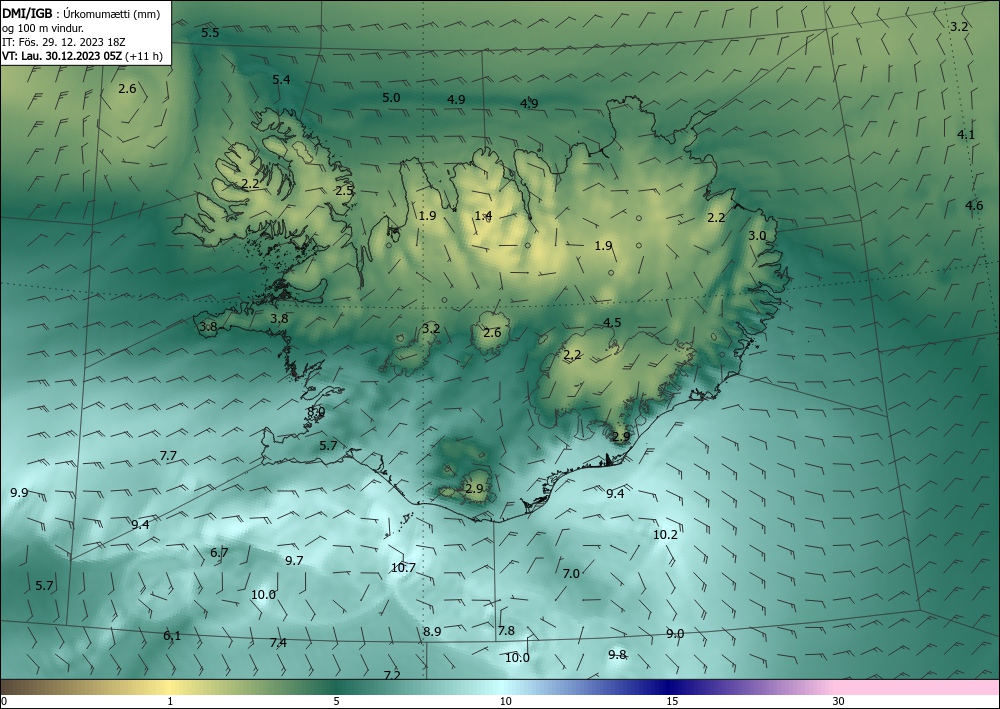
Task: Click the 10.2 value on the map
Action: (x=665, y=534)
